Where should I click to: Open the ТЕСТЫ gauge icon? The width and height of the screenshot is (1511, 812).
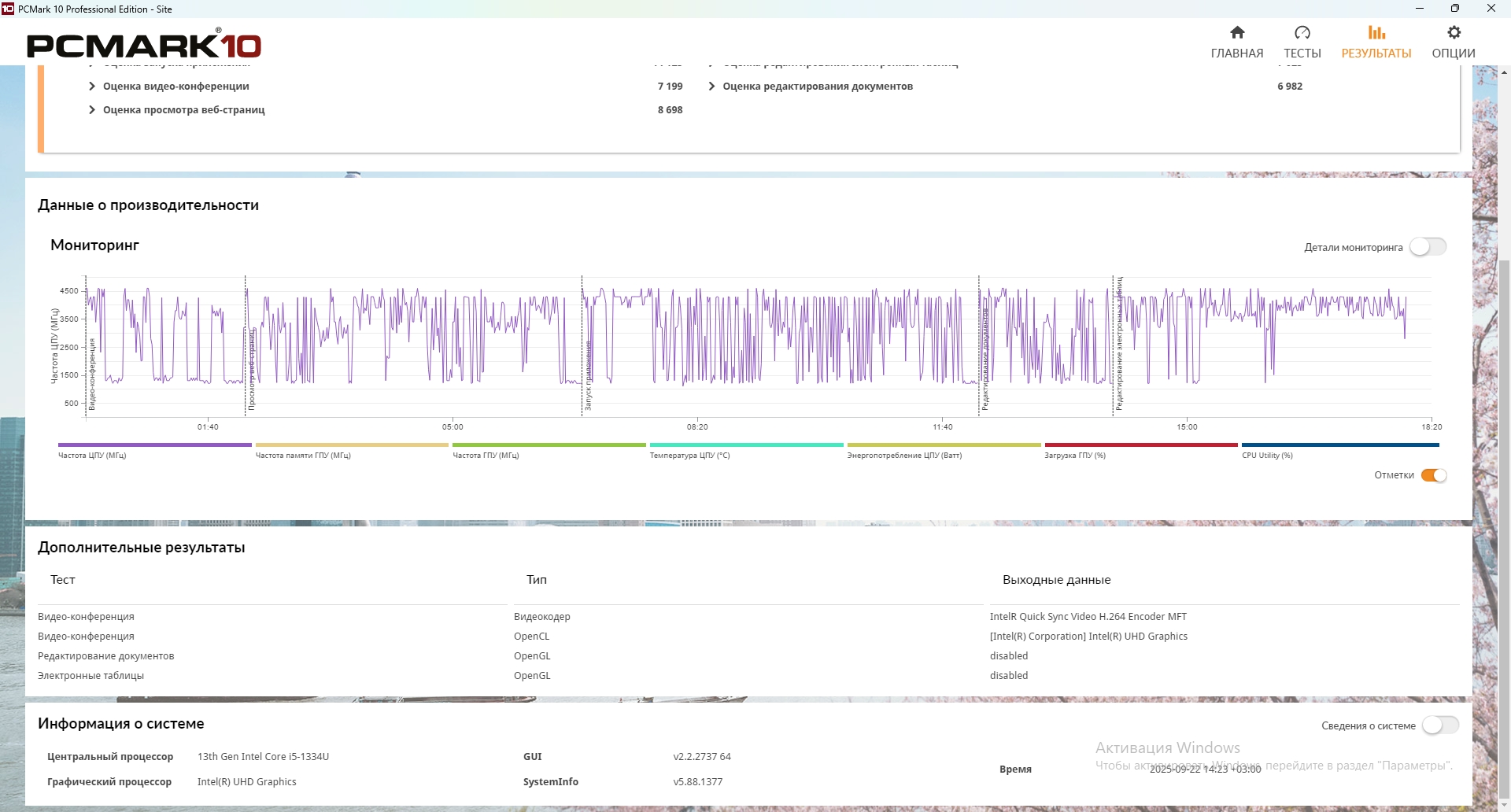[1302, 33]
